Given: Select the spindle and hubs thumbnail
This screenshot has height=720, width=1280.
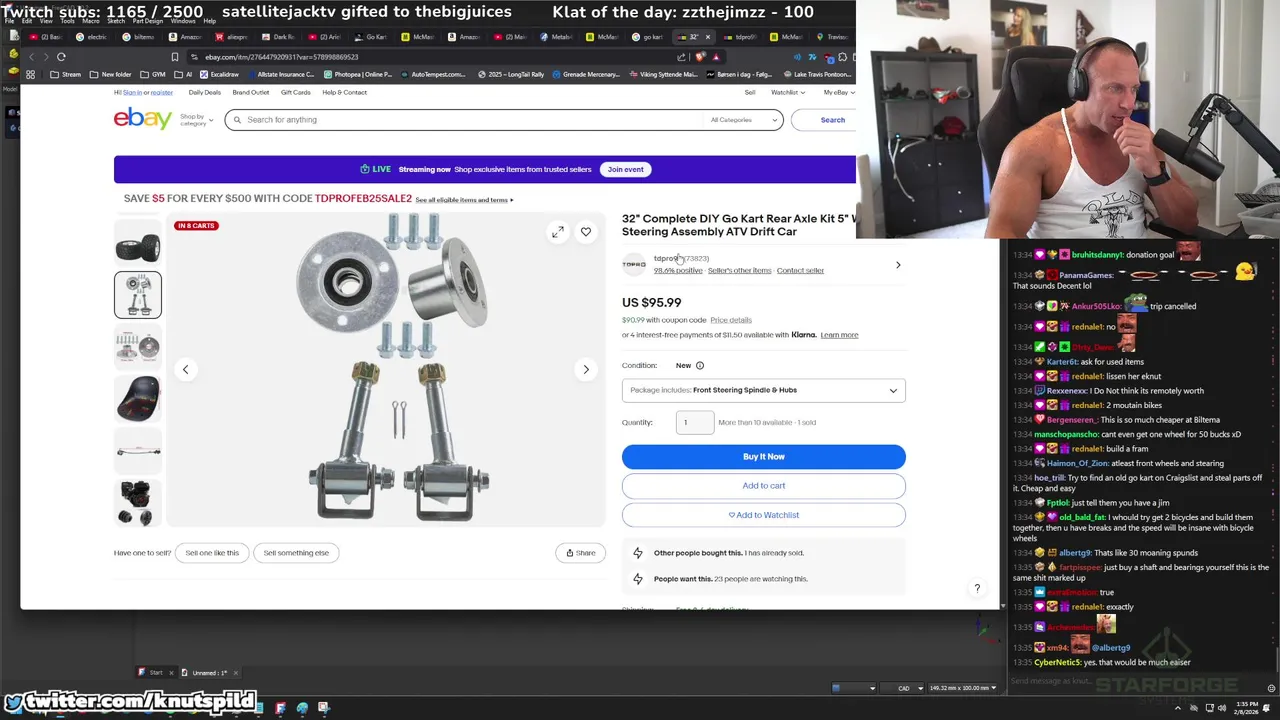Looking at the screenshot, I should [x=138, y=295].
